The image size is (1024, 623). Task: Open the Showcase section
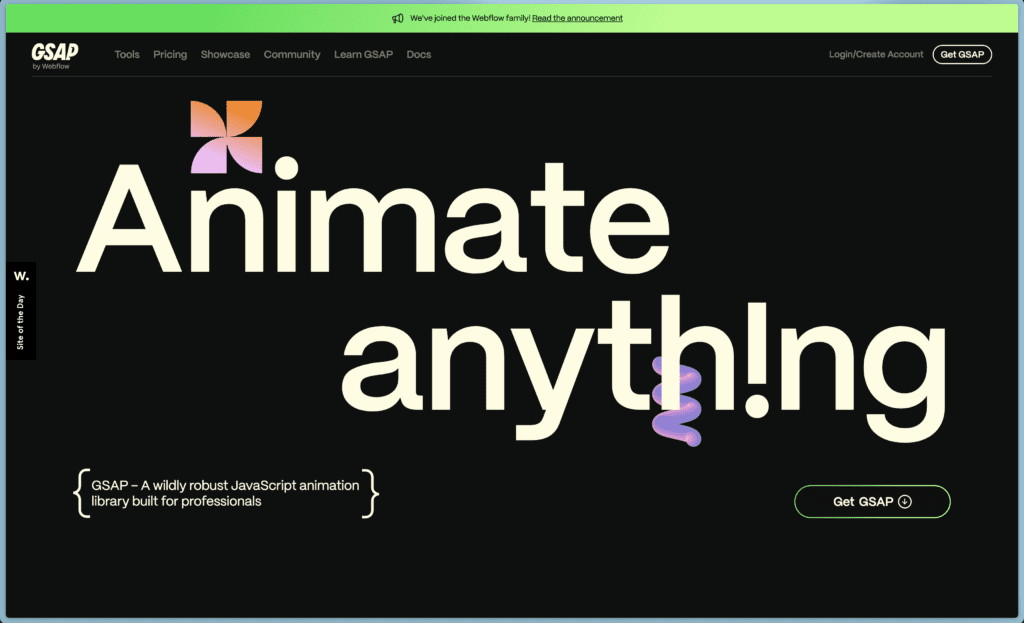(x=225, y=55)
